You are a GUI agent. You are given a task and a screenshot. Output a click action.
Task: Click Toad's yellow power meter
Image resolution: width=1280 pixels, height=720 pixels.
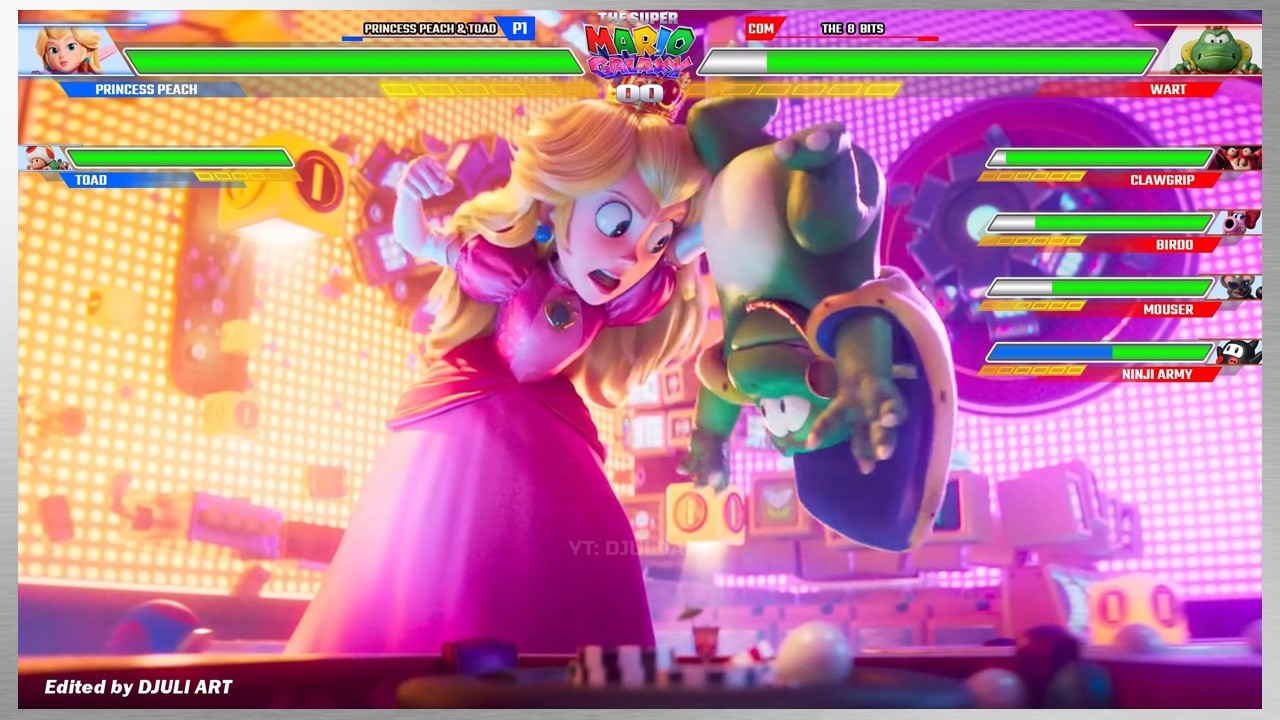coord(245,176)
